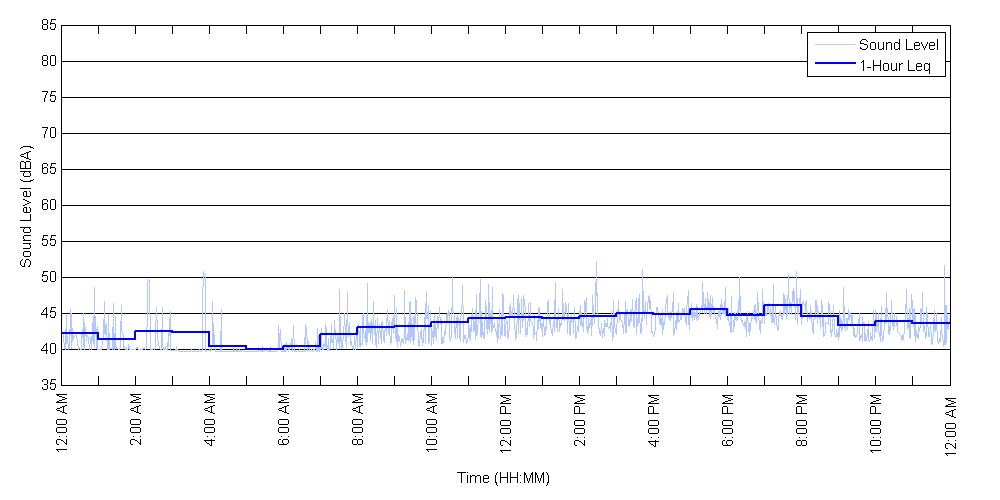
Task: Select the 10:00 AM tick label
Action: coord(432,424)
